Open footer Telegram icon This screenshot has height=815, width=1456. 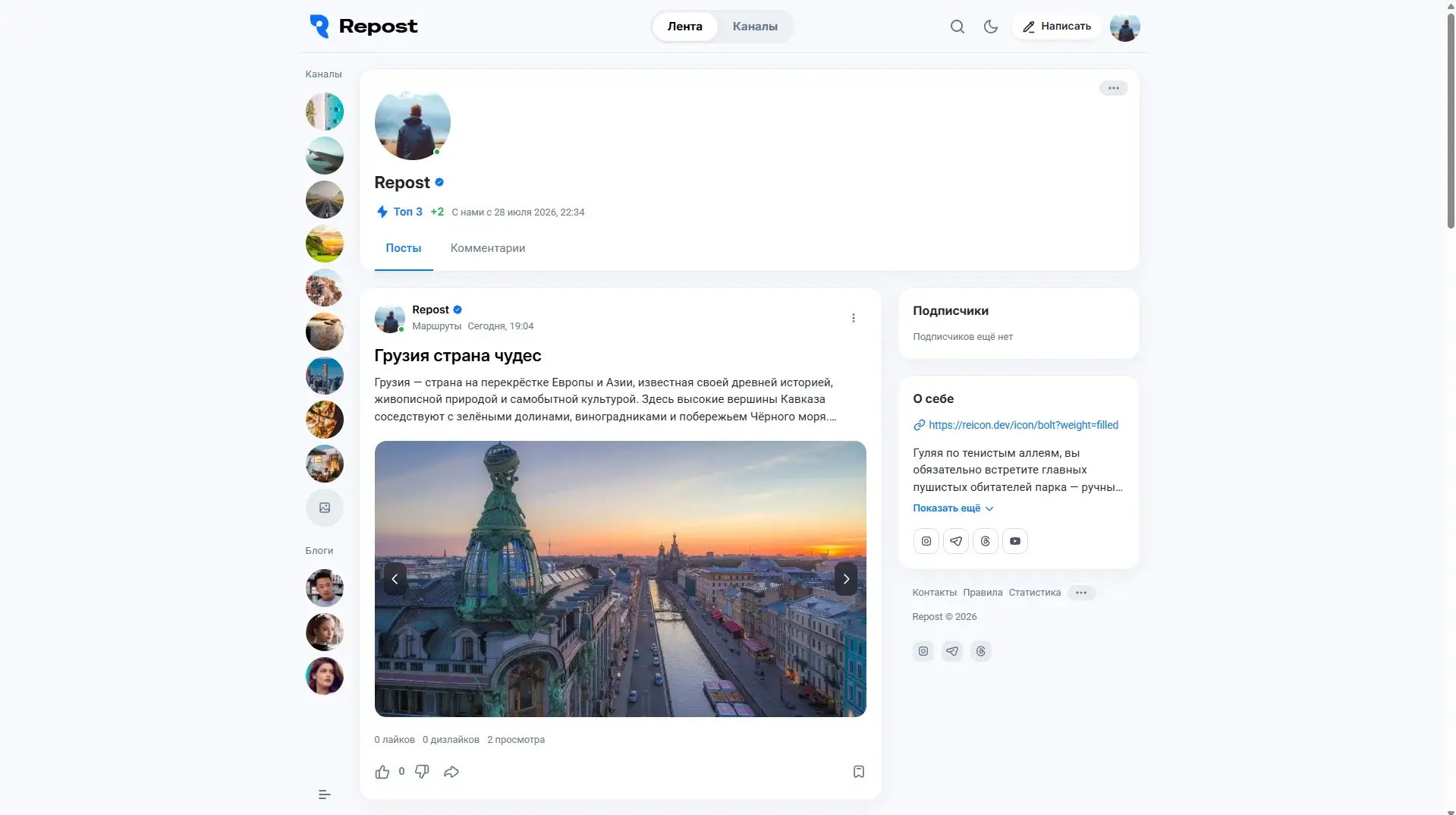[x=951, y=651]
